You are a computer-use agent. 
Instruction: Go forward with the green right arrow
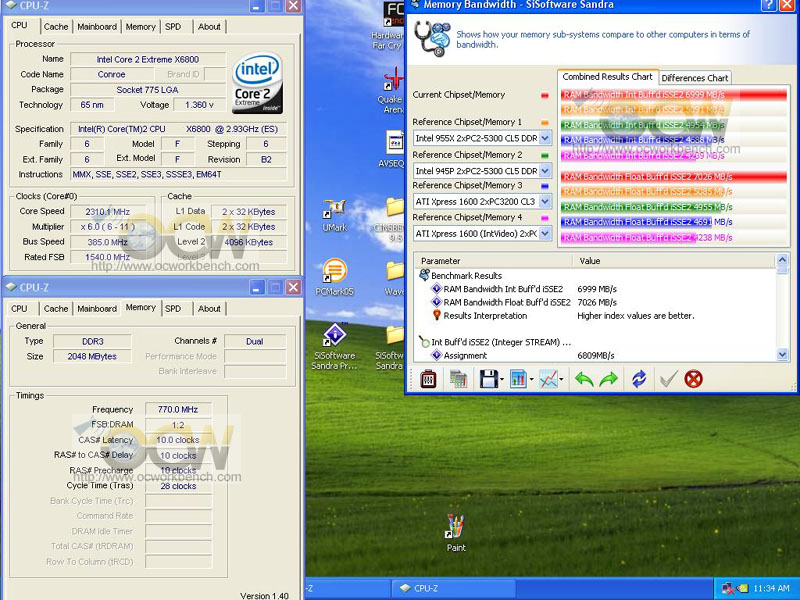[x=608, y=379]
